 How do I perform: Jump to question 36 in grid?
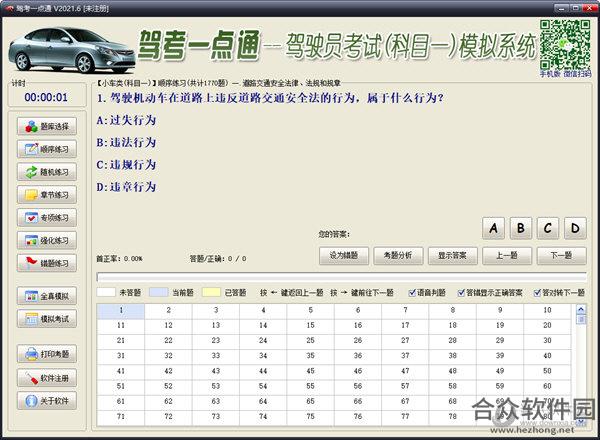358,355
